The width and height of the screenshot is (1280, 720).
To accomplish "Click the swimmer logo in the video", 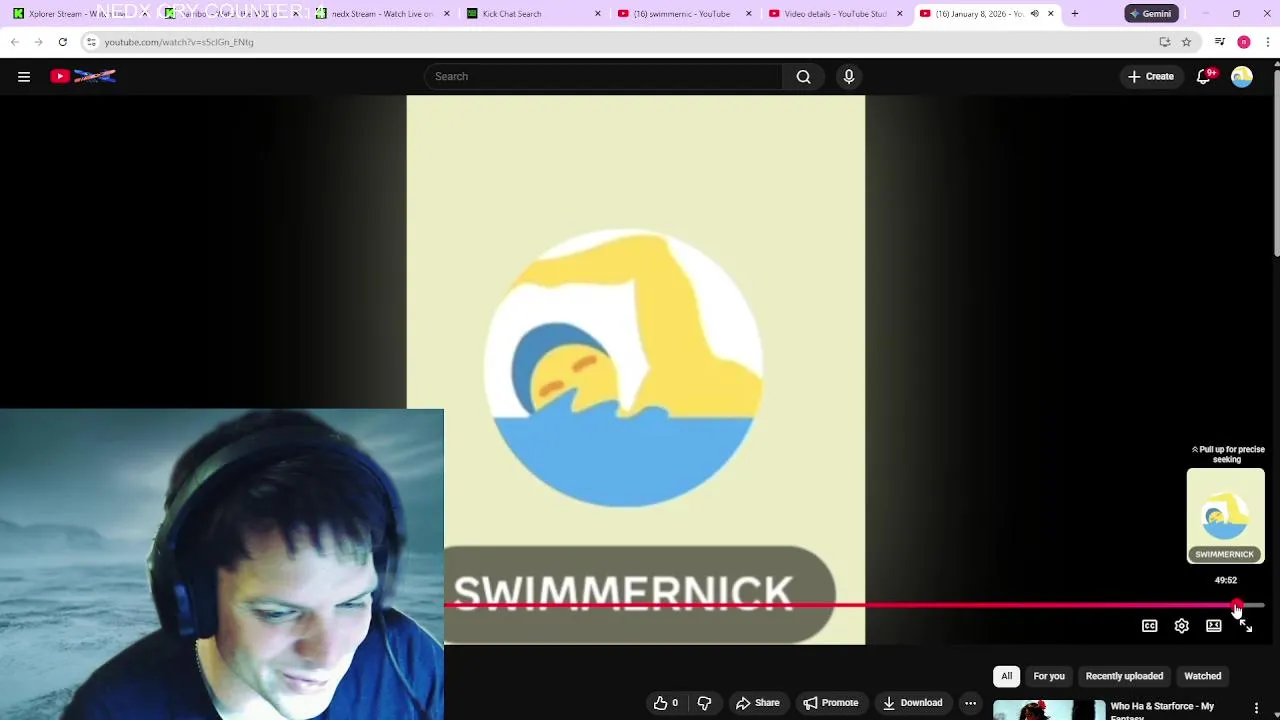I will click(624, 367).
